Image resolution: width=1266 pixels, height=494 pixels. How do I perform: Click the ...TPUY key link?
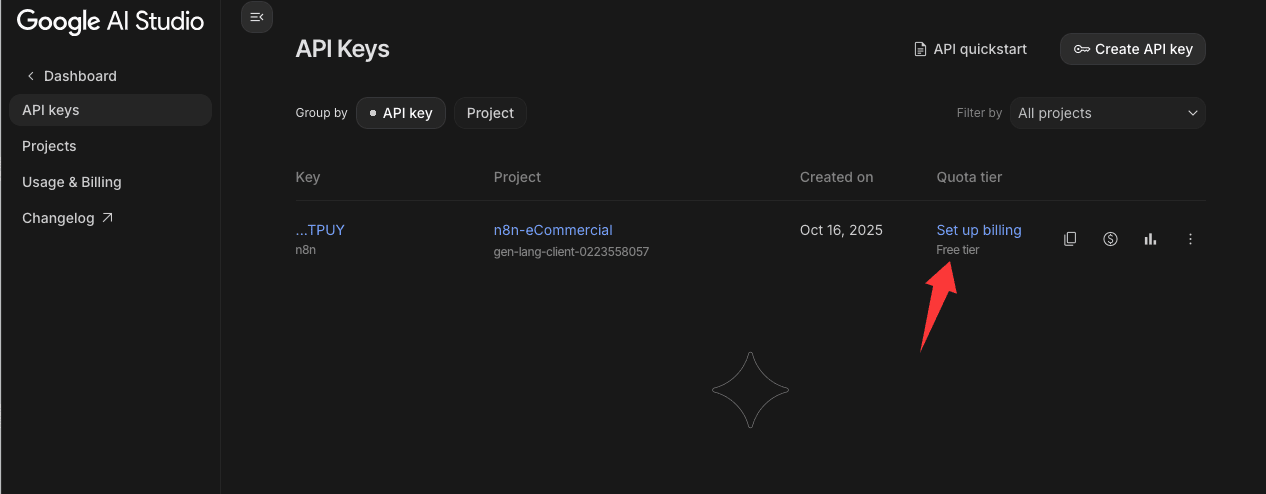[320, 230]
